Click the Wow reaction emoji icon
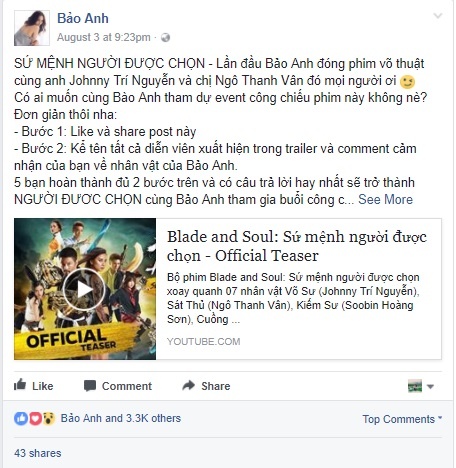 49,418
